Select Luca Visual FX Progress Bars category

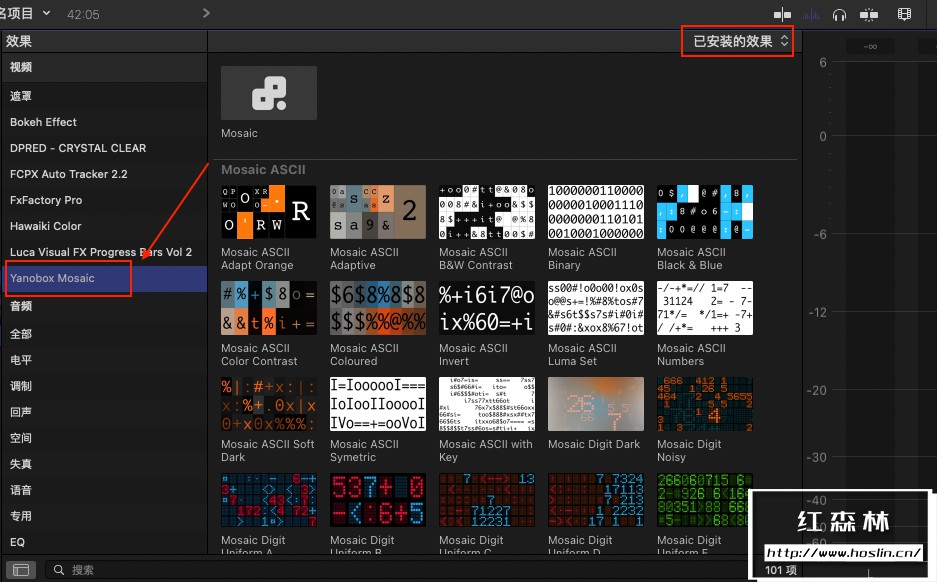103,252
